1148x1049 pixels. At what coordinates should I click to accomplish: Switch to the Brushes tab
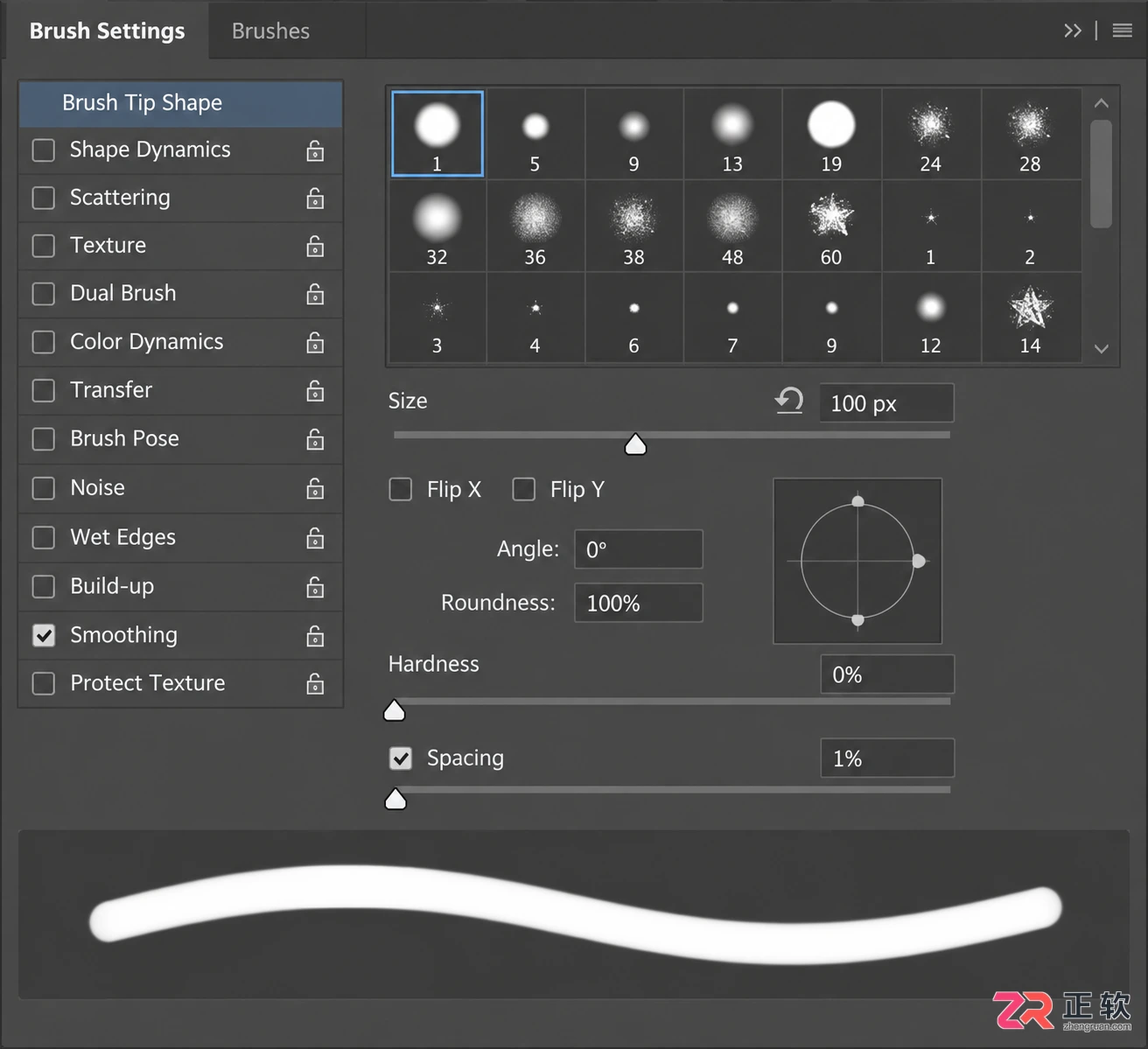click(270, 31)
